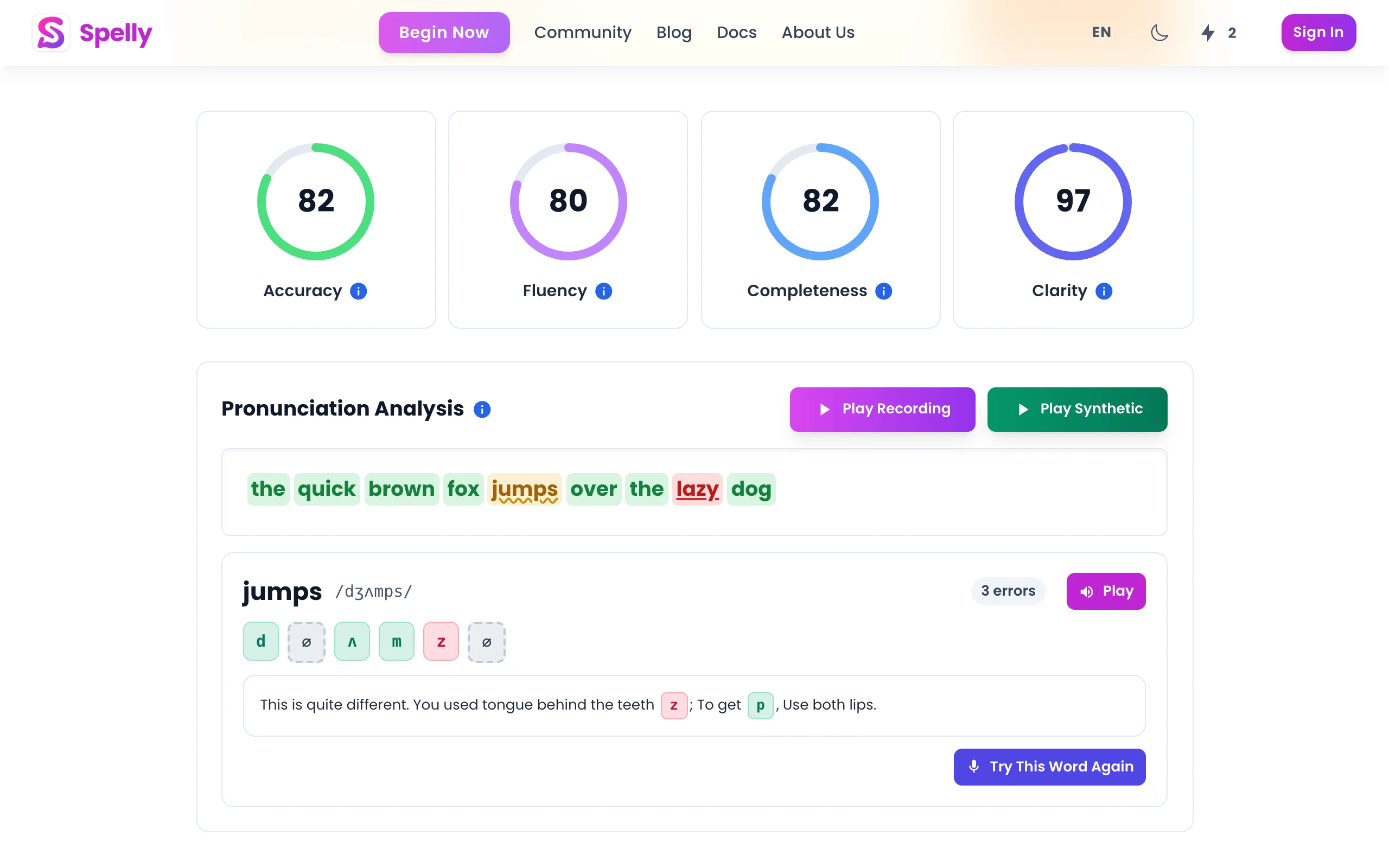The image size is (1389, 868).
Task: Click the Spelly logo icon
Action: tap(50, 33)
